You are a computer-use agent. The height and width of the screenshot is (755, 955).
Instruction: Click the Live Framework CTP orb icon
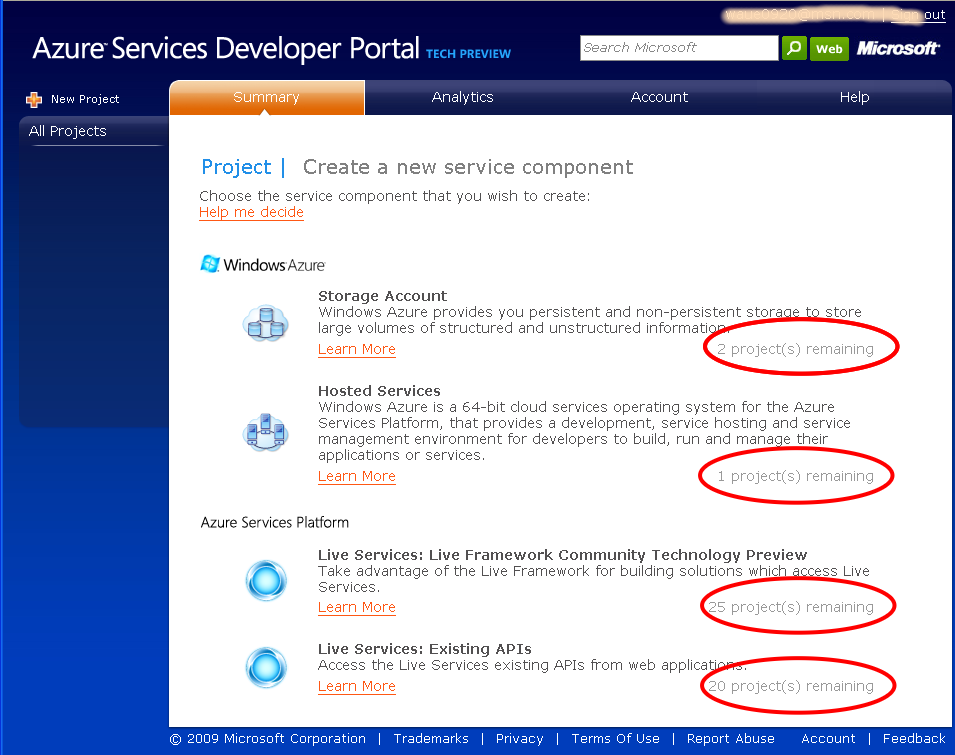click(266, 580)
